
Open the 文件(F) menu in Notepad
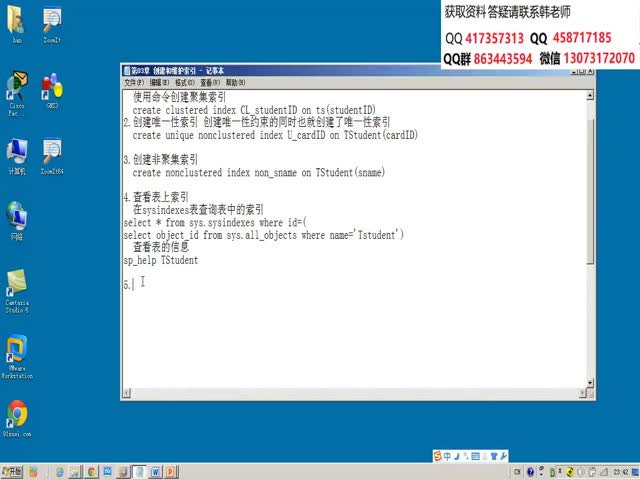(134, 83)
